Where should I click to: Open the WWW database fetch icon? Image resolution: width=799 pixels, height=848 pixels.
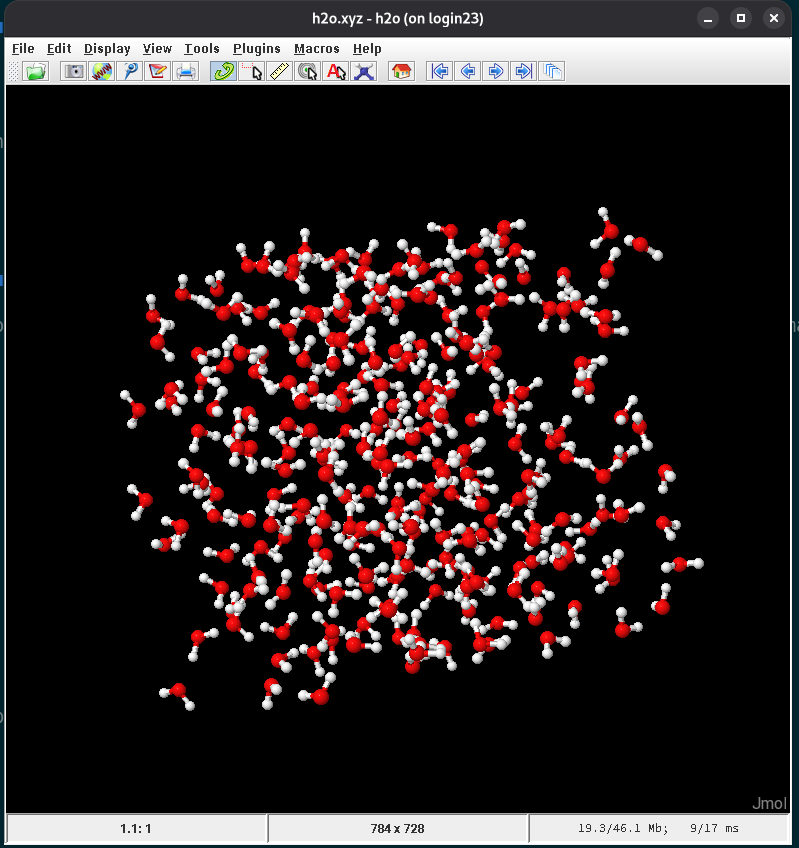click(102, 71)
